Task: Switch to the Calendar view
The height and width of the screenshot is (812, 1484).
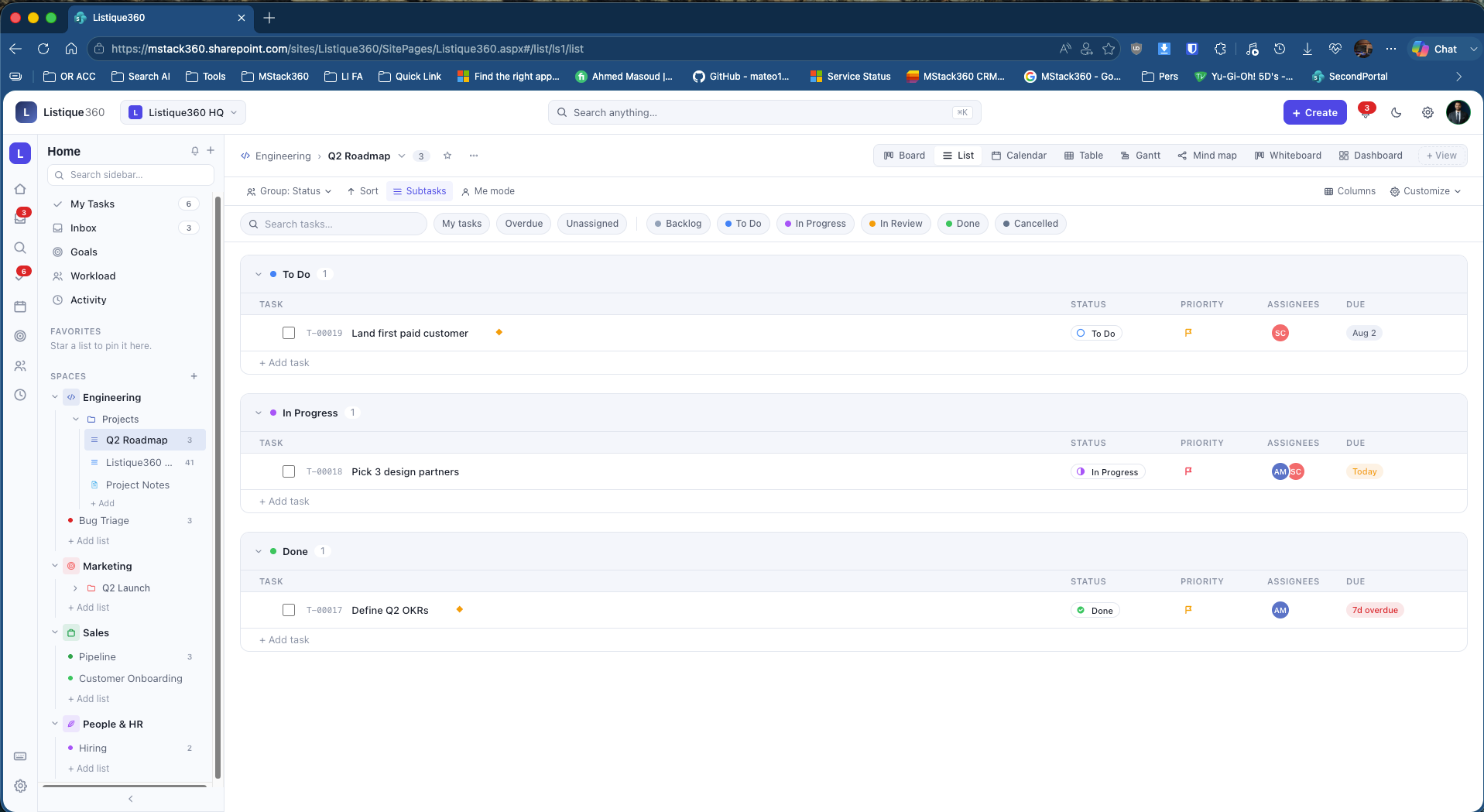Action: 1019,156
